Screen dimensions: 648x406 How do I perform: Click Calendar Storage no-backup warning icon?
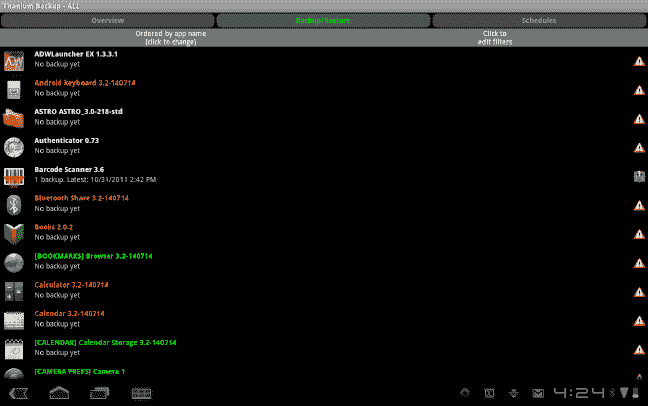[x=639, y=350]
